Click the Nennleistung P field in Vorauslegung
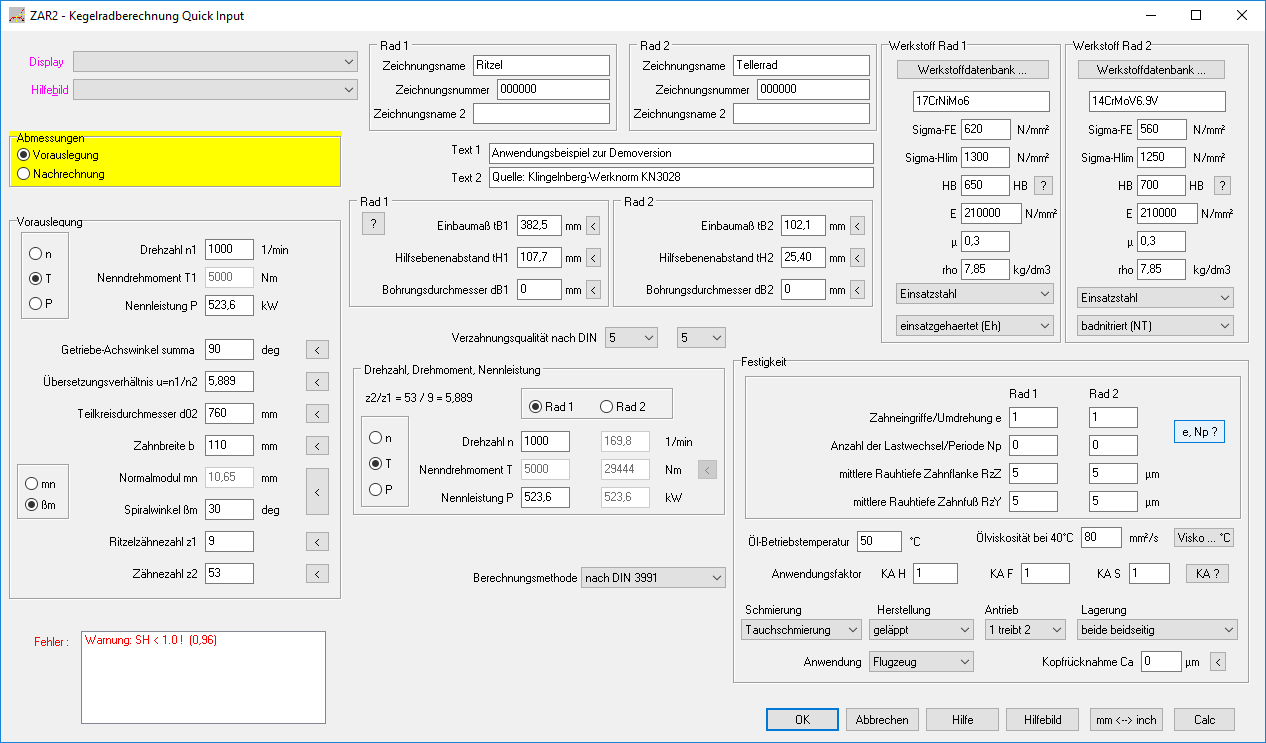The height and width of the screenshot is (743, 1266). click(x=229, y=305)
